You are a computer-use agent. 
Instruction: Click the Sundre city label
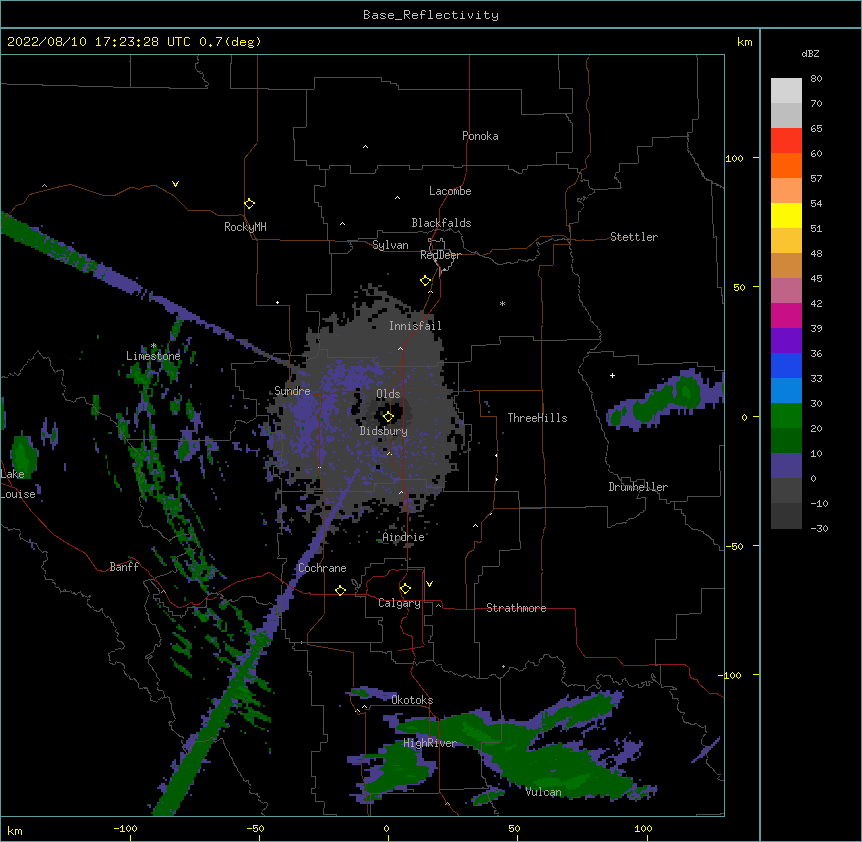(292, 391)
